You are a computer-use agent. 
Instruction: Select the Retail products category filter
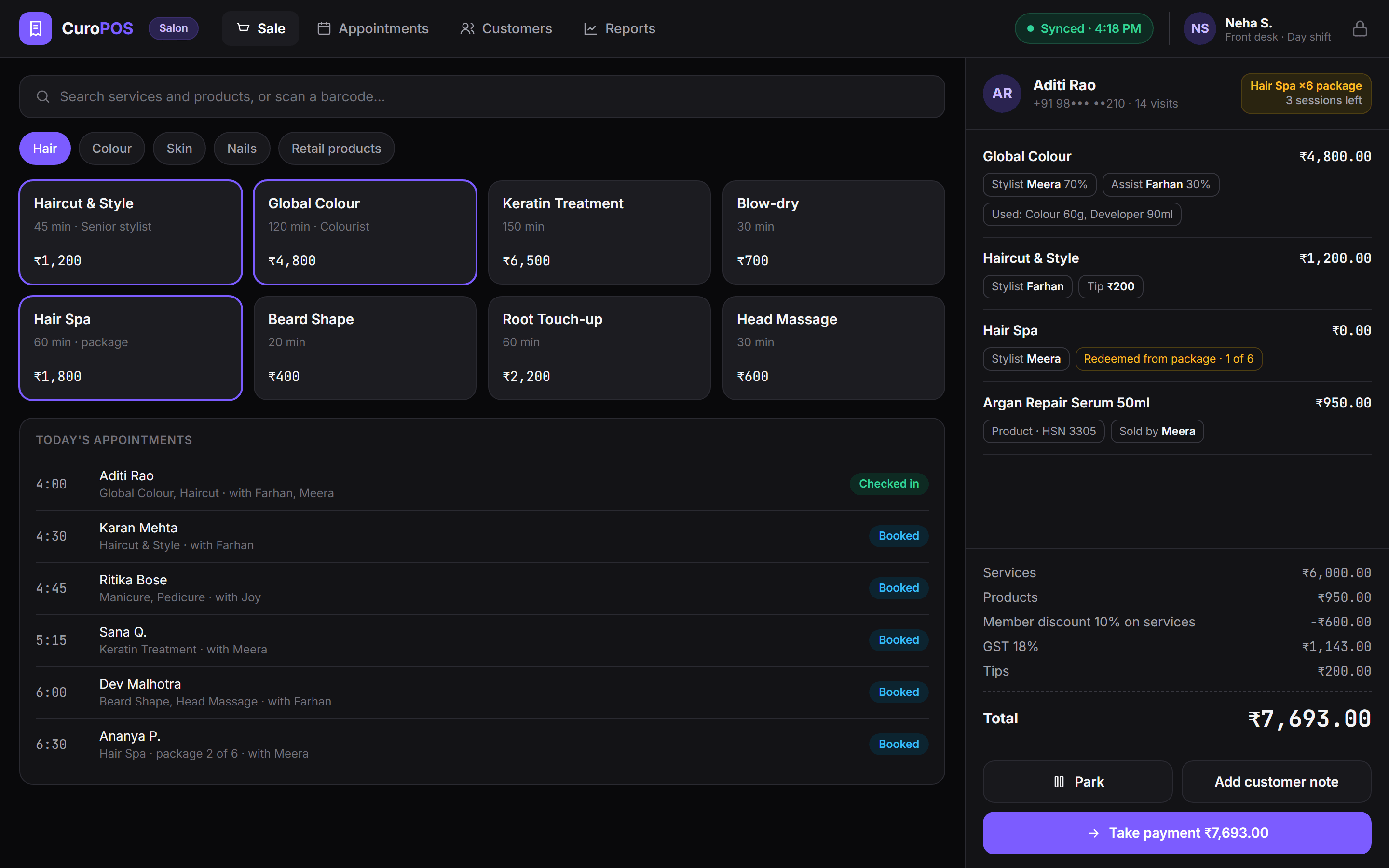[x=336, y=148]
